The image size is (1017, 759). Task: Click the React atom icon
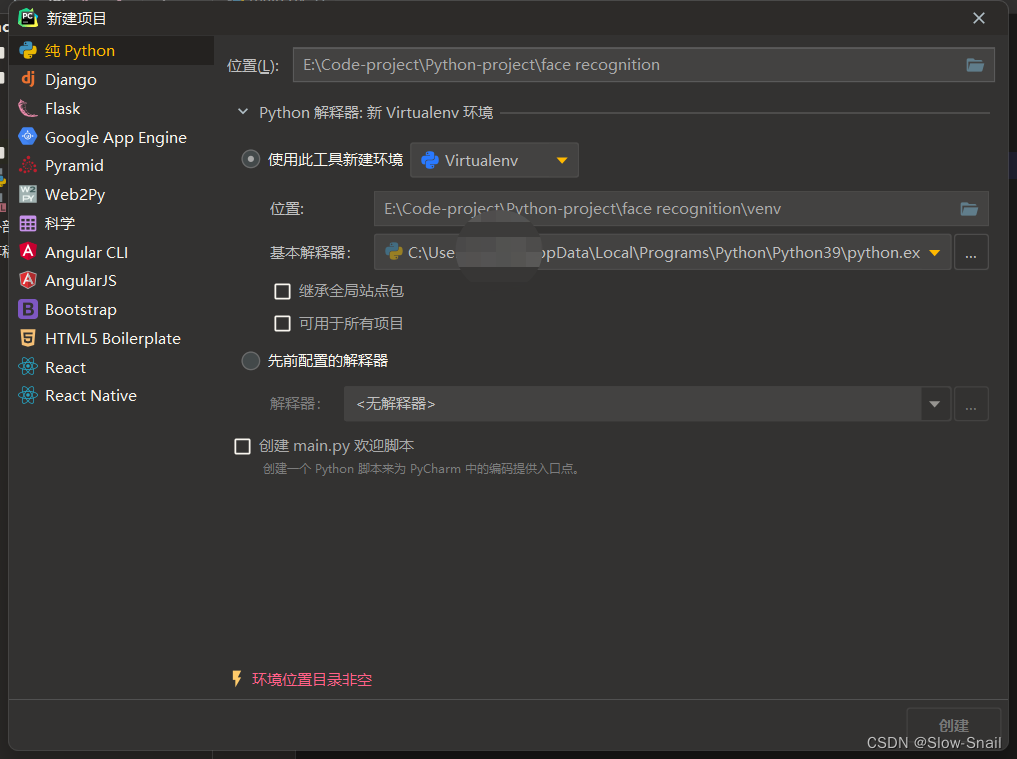tap(28, 367)
